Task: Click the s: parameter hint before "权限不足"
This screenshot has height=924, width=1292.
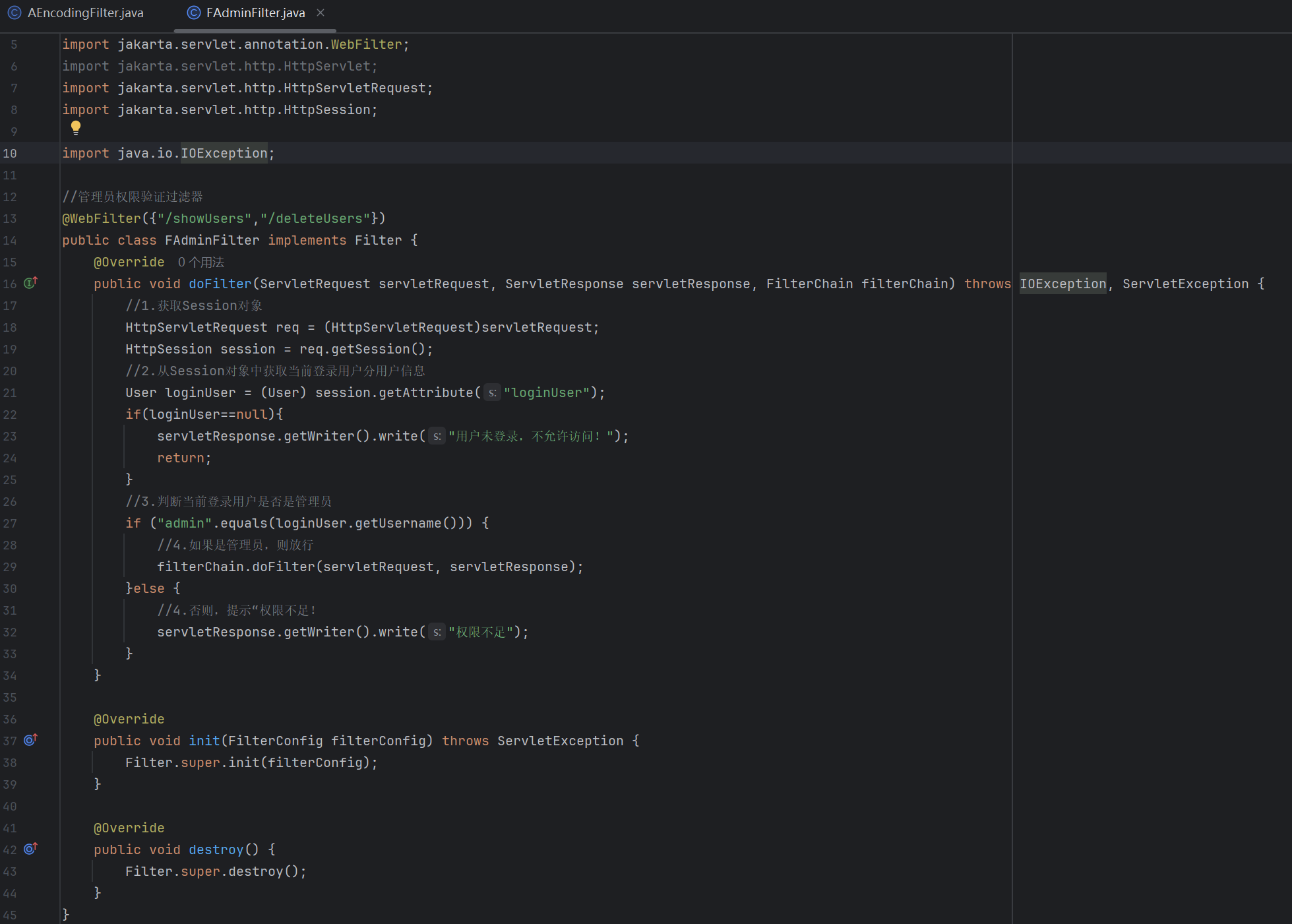Action: tap(437, 632)
